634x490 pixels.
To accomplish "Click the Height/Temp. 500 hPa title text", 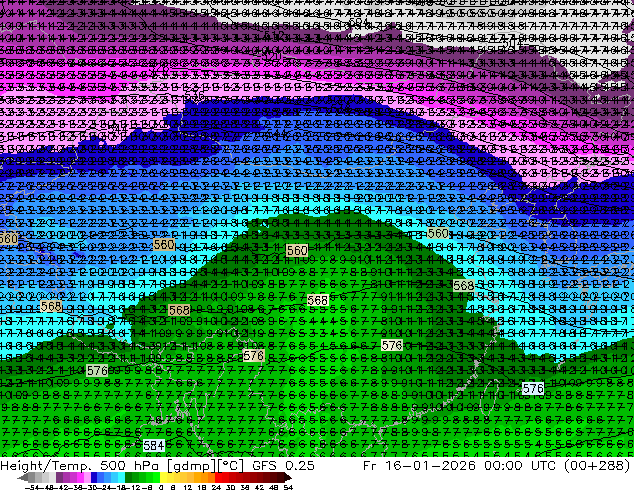I will pyautogui.click(x=81, y=465).
